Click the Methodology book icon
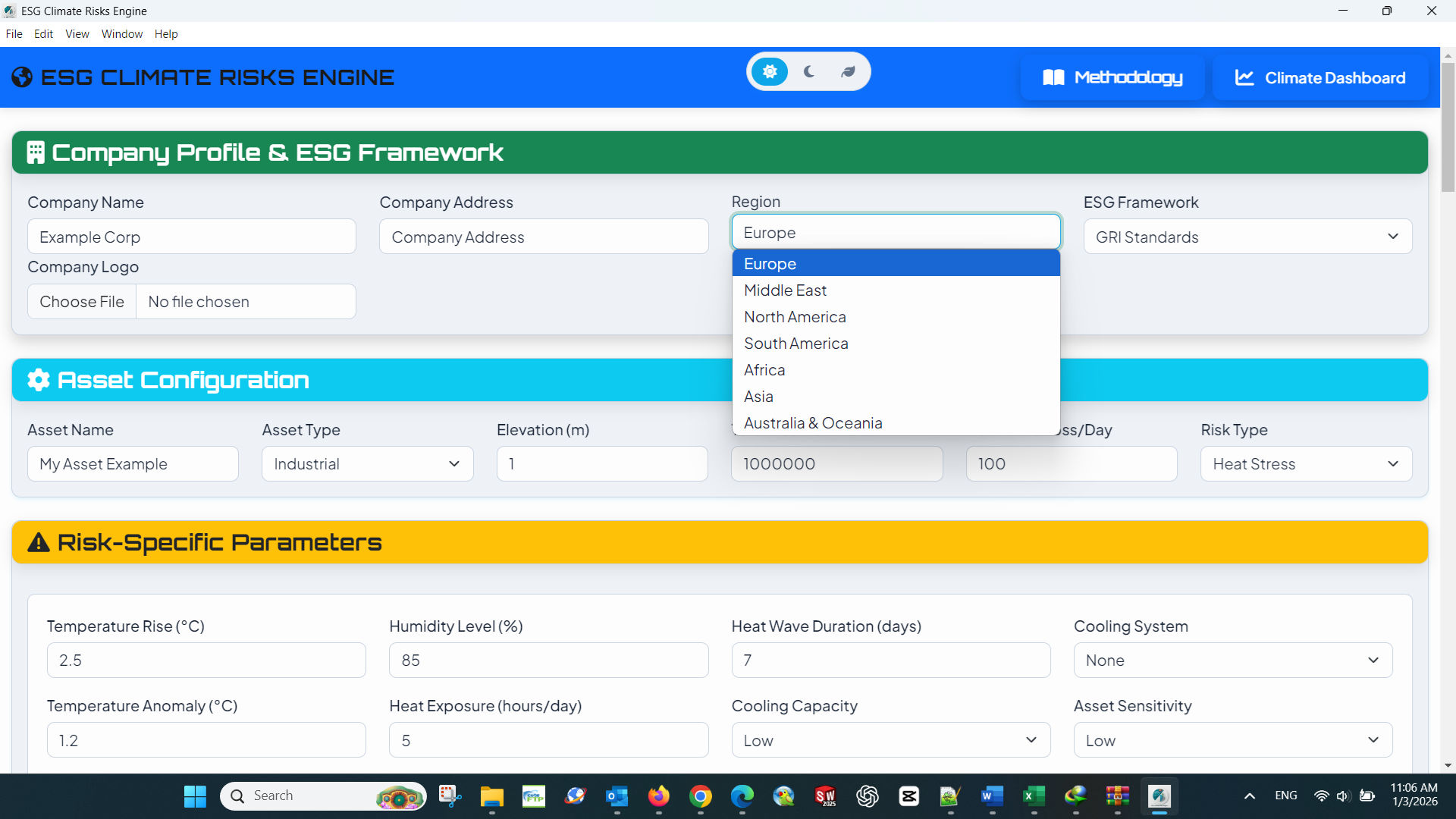Screen dimensions: 1456x819 (1053, 77)
